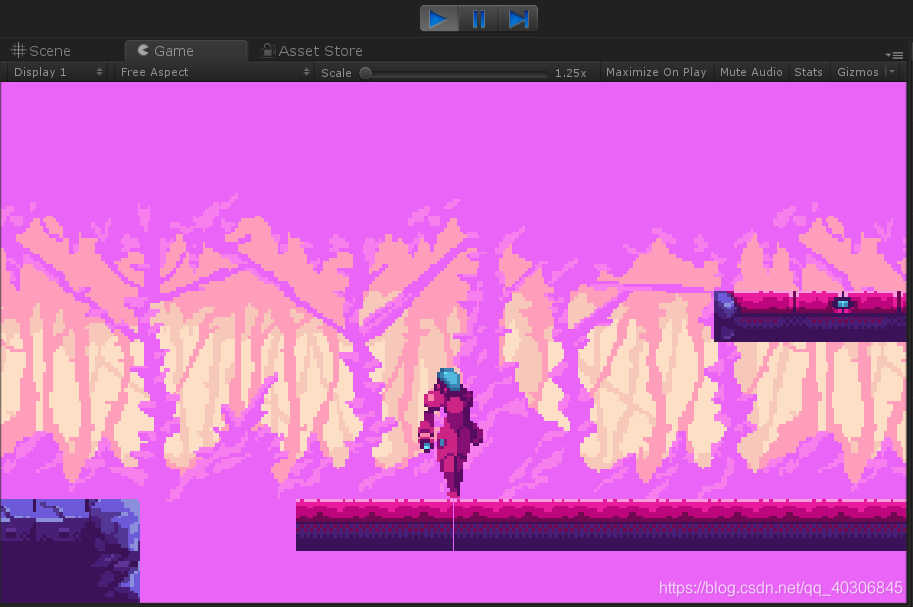
Task: Click the Gizmos button
Action: (x=857, y=71)
